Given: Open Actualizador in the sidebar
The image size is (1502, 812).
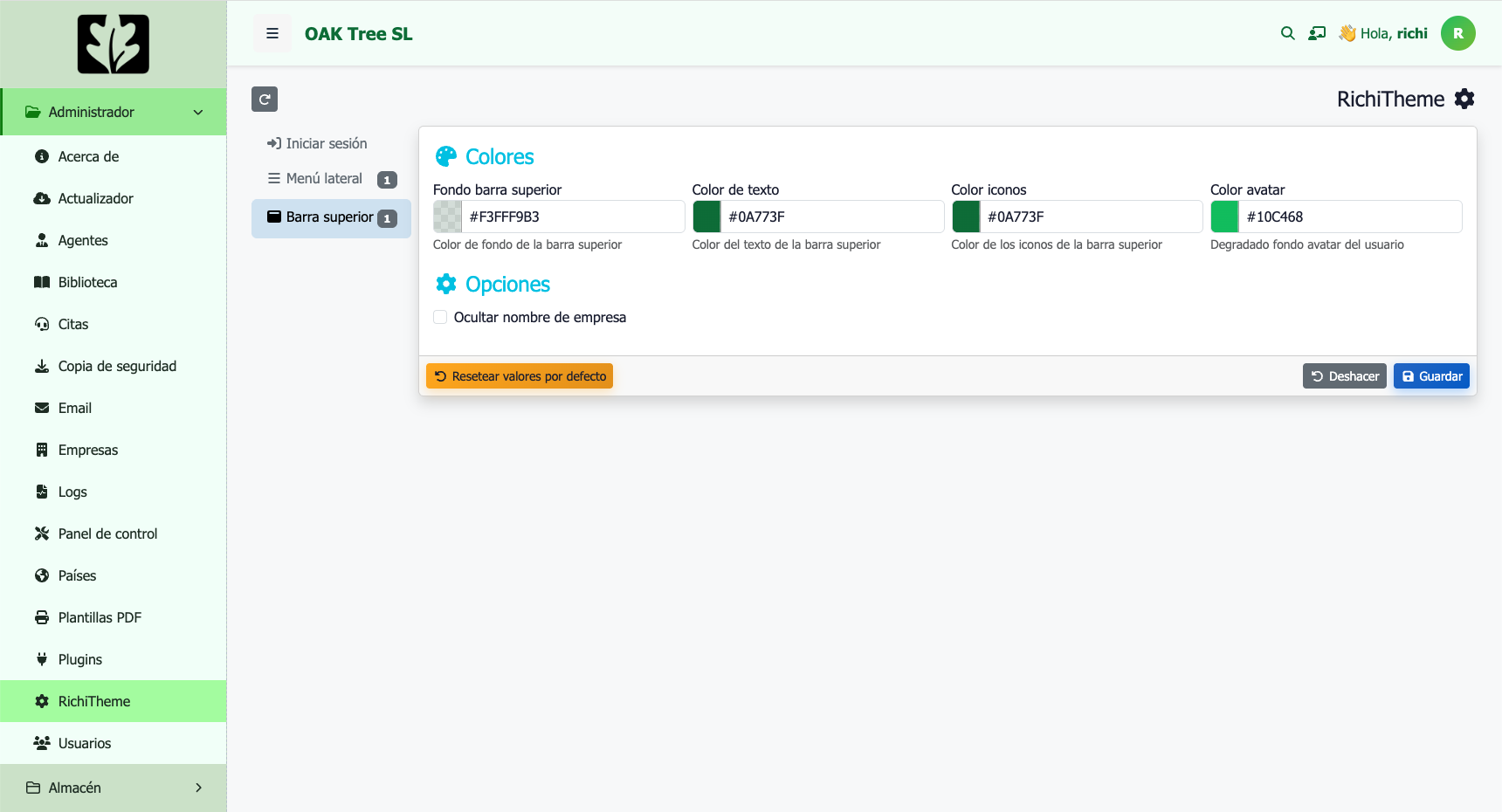Looking at the screenshot, I should tap(95, 198).
